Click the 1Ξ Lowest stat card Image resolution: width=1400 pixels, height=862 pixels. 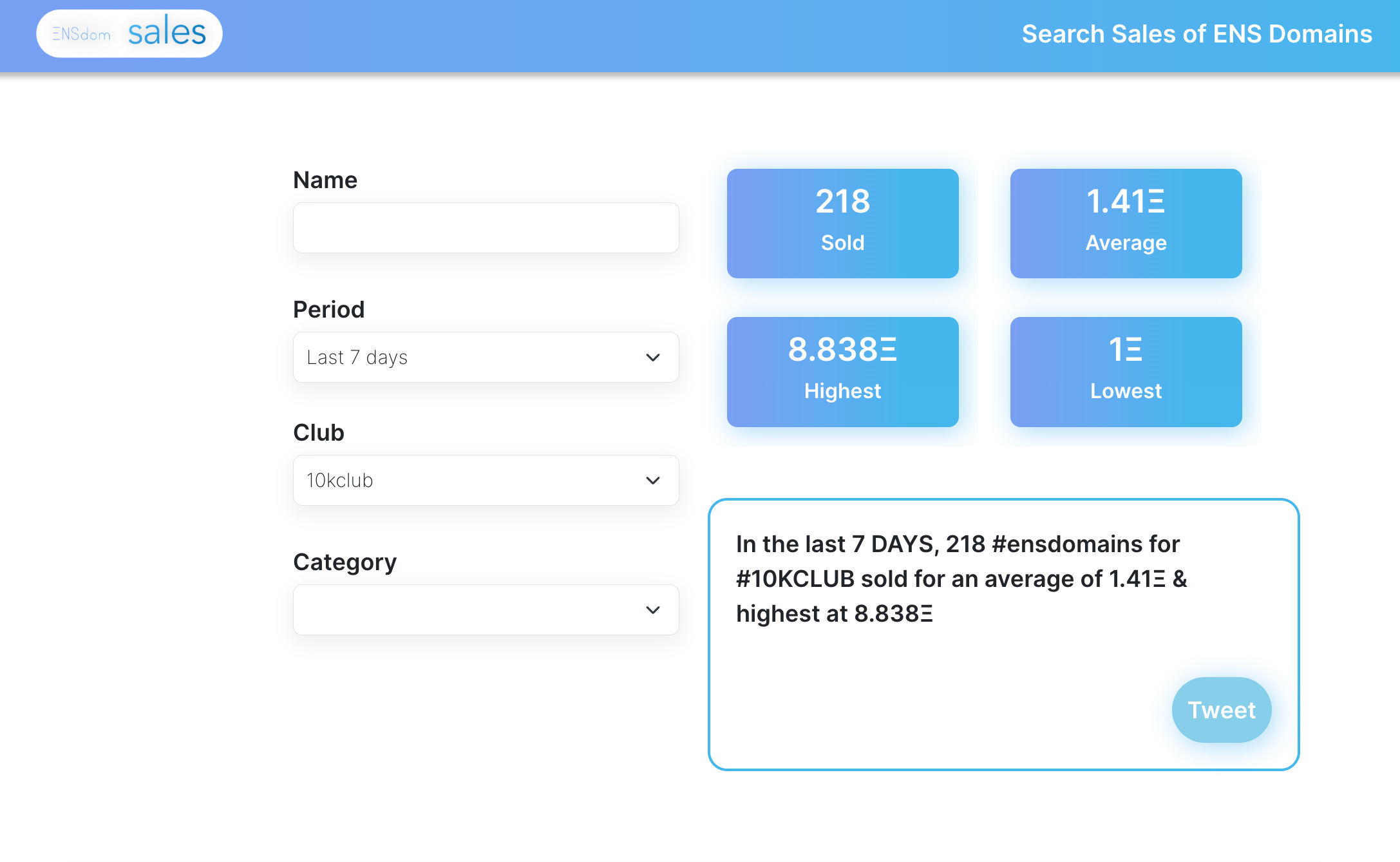click(x=1126, y=372)
